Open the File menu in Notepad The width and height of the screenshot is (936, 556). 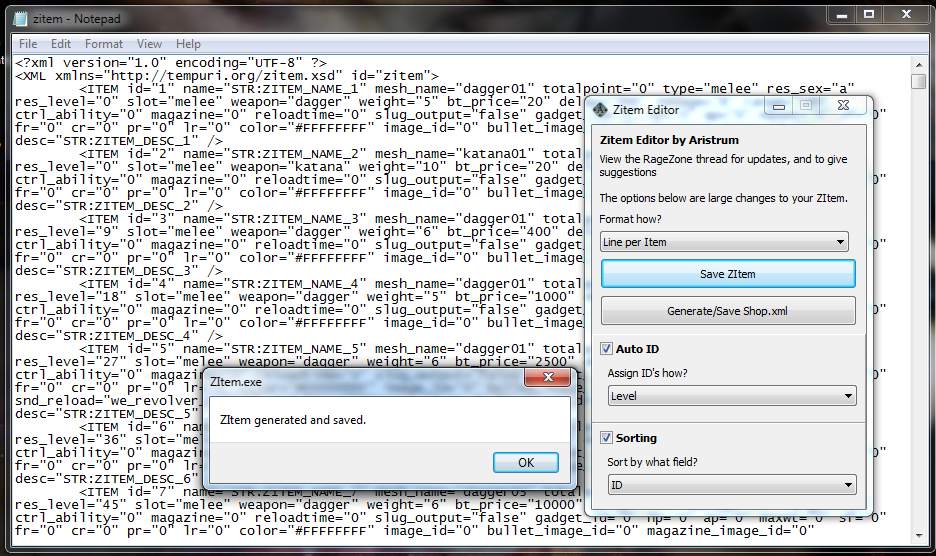28,44
